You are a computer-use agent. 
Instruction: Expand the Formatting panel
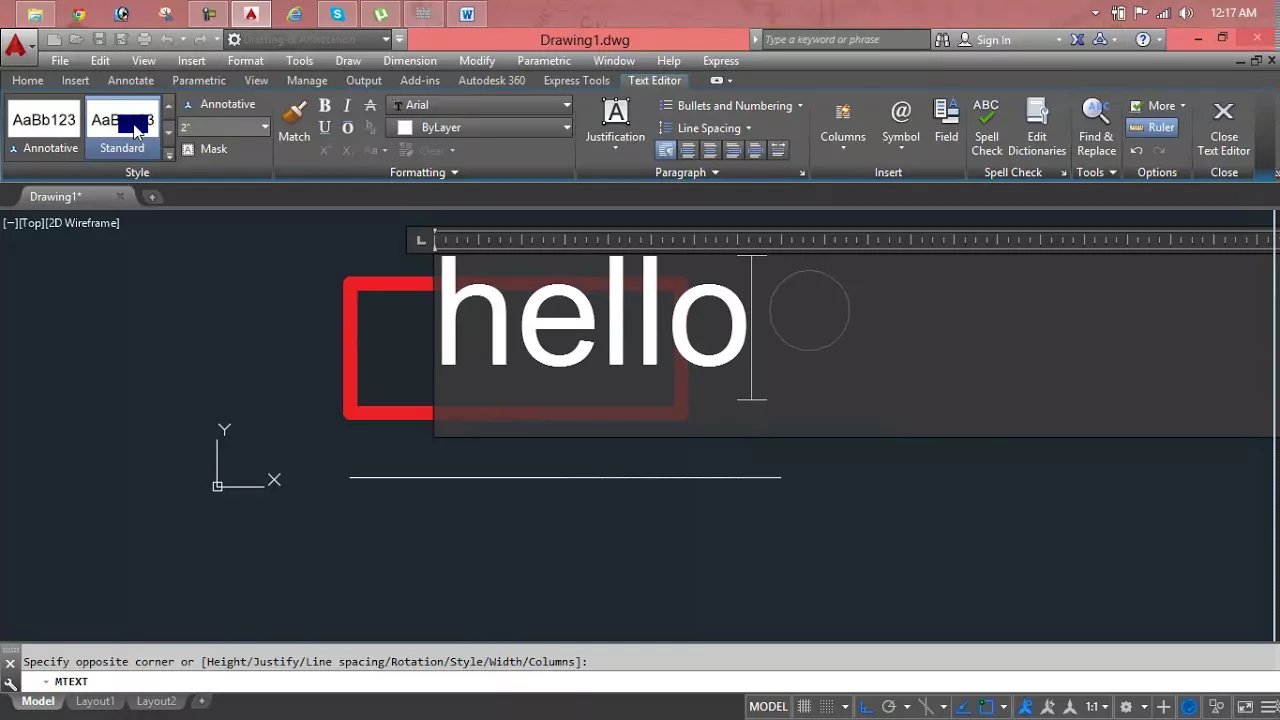[424, 172]
